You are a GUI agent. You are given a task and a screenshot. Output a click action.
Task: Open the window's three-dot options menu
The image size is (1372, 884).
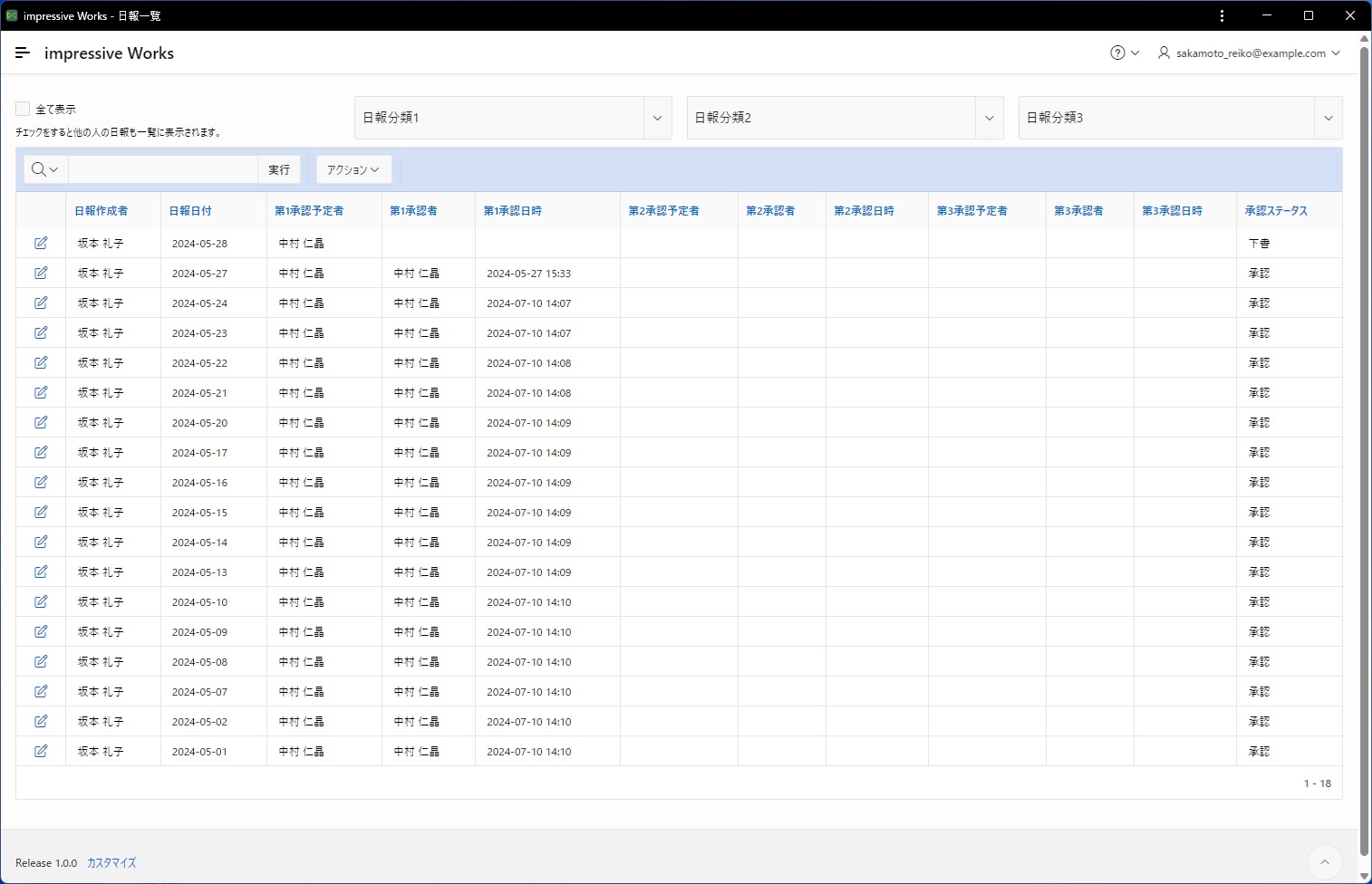(1222, 15)
